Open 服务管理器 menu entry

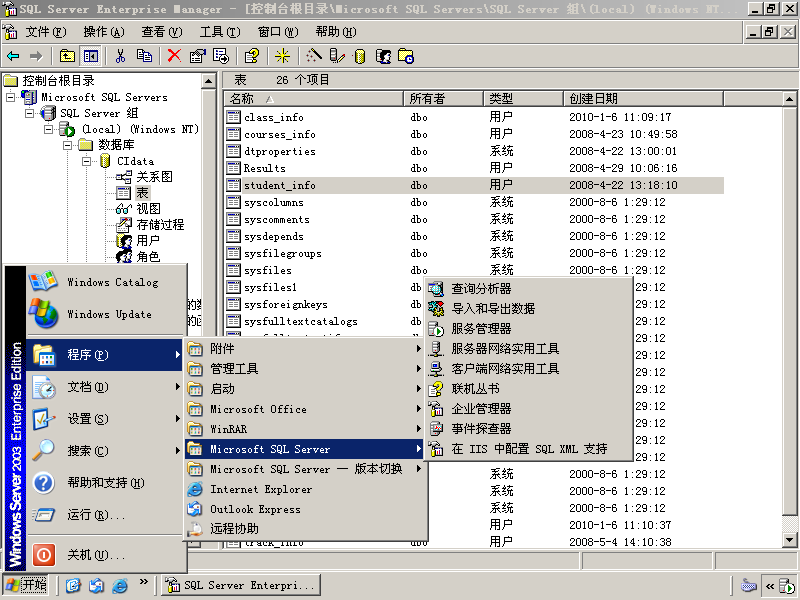(x=529, y=329)
